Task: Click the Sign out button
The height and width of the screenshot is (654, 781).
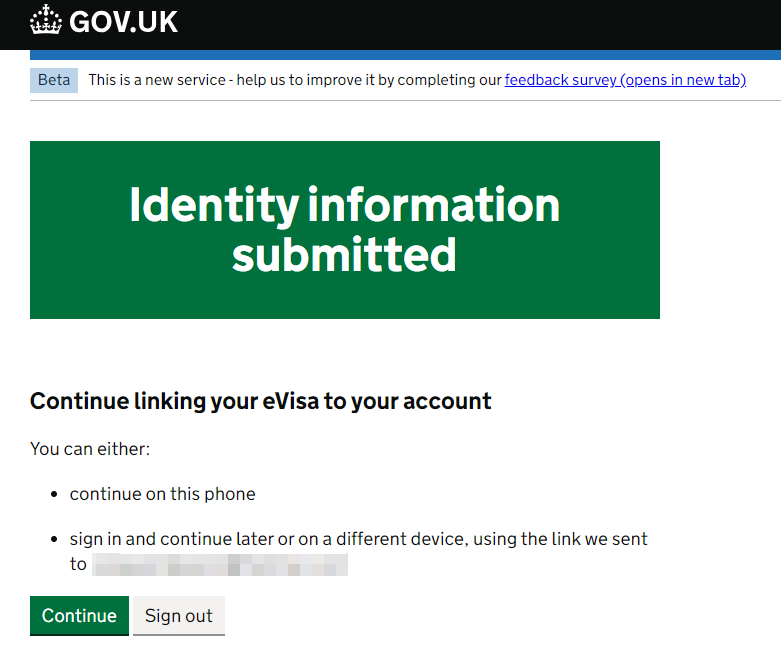Action: coord(179,615)
